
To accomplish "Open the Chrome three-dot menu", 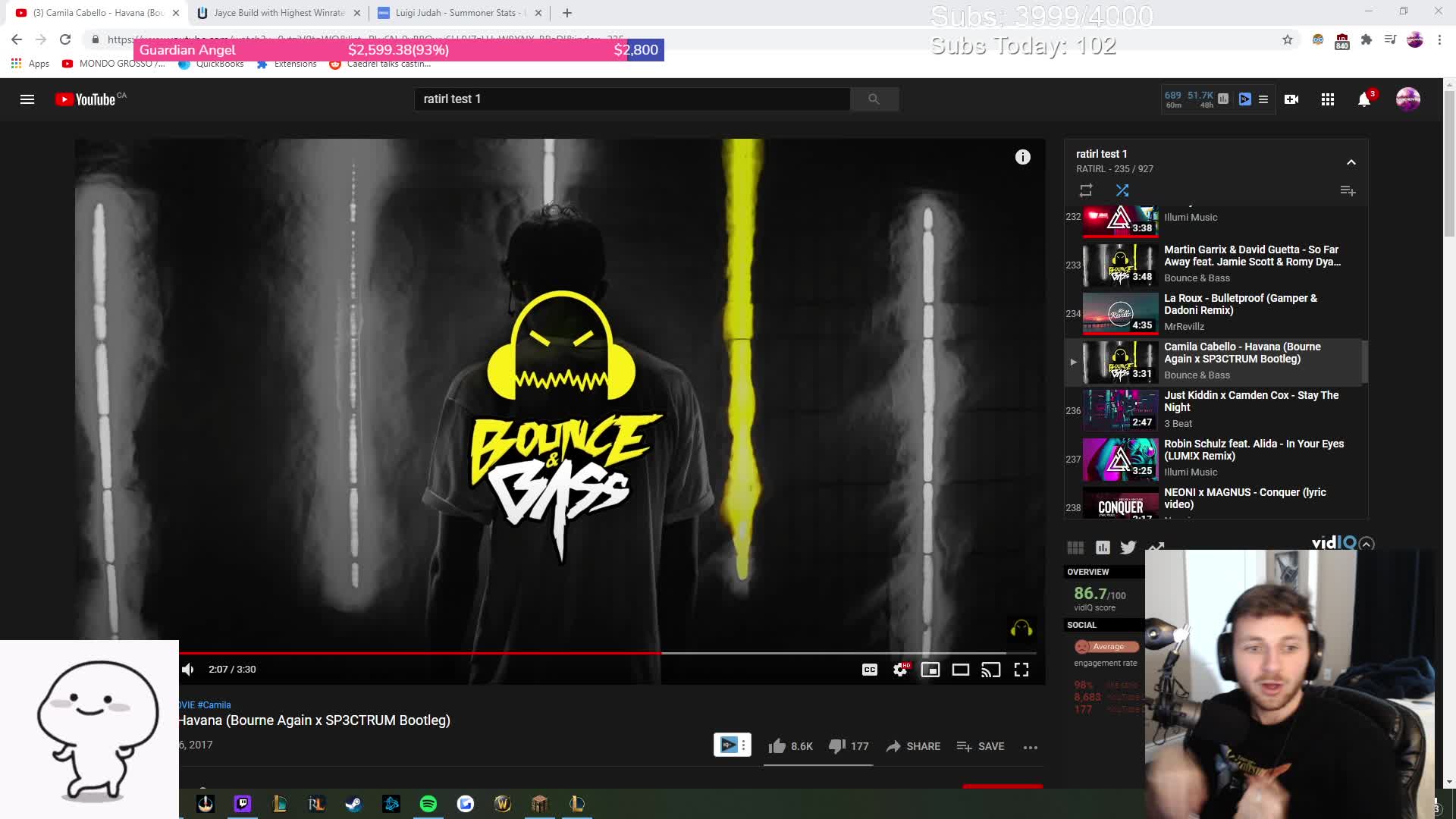I will (x=1439, y=39).
